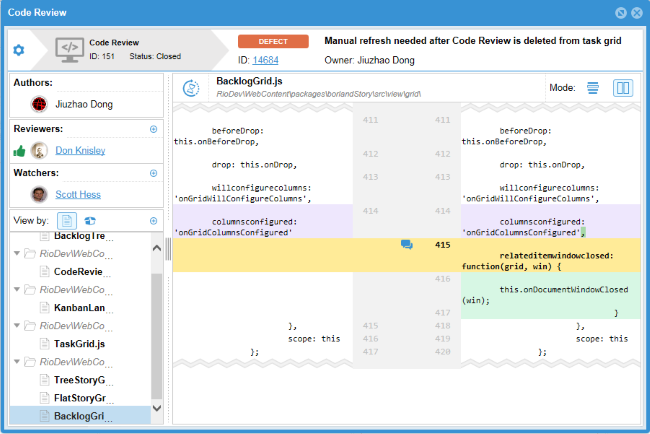Click the plus icon in View by row
This screenshot has height=434, width=650.
(153, 220)
